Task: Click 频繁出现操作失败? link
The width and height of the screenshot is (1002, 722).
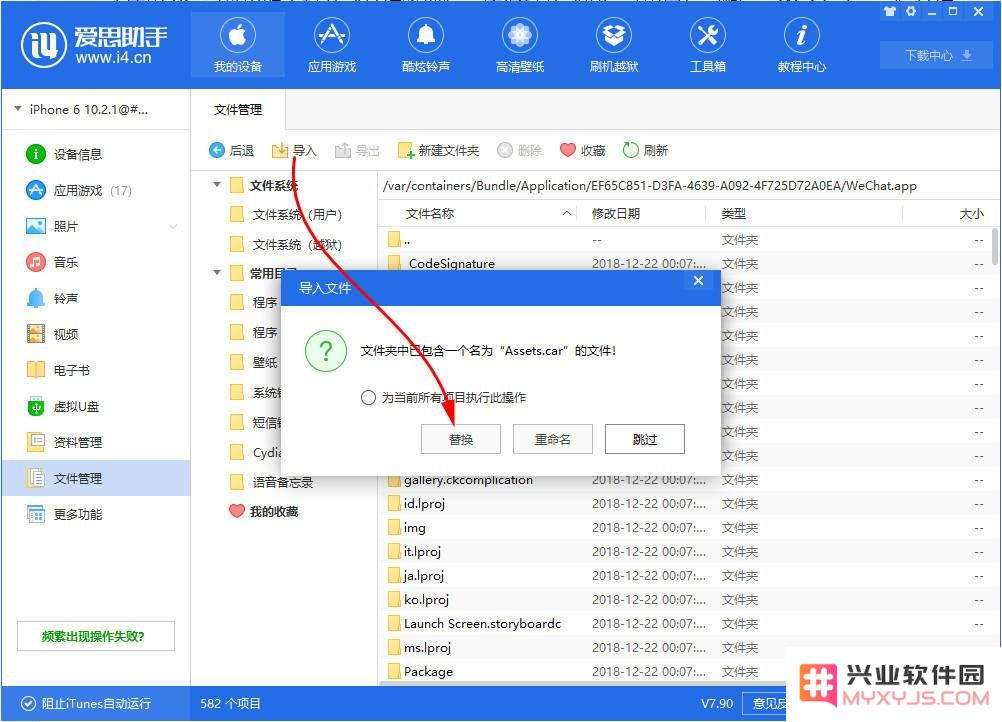Action: point(95,636)
